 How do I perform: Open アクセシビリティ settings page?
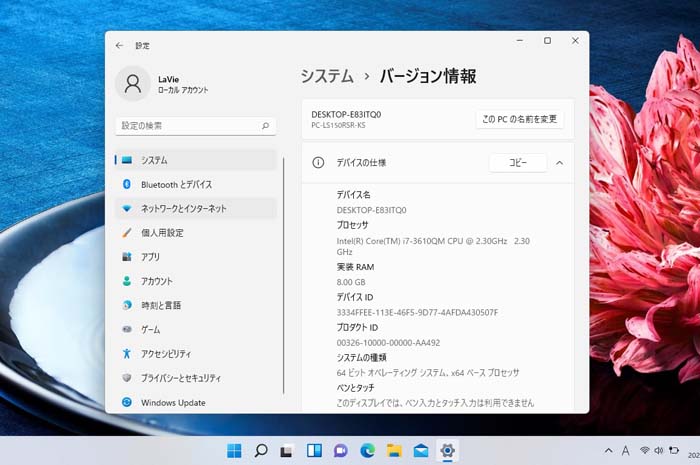coord(196,353)
